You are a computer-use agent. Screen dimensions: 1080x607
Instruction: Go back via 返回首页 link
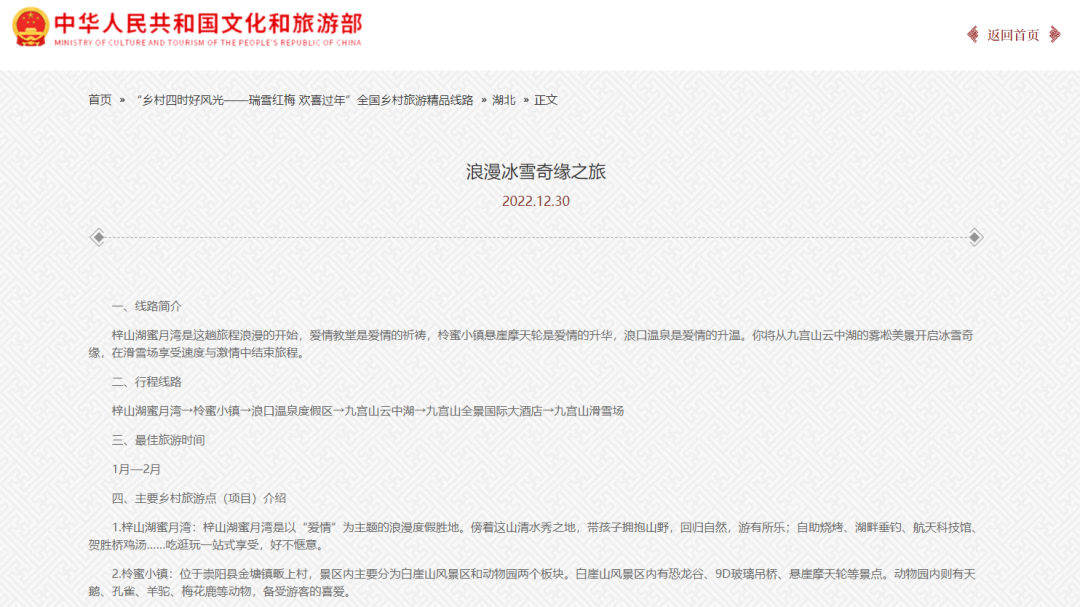pyautogui.click(x=1013, y=35)
